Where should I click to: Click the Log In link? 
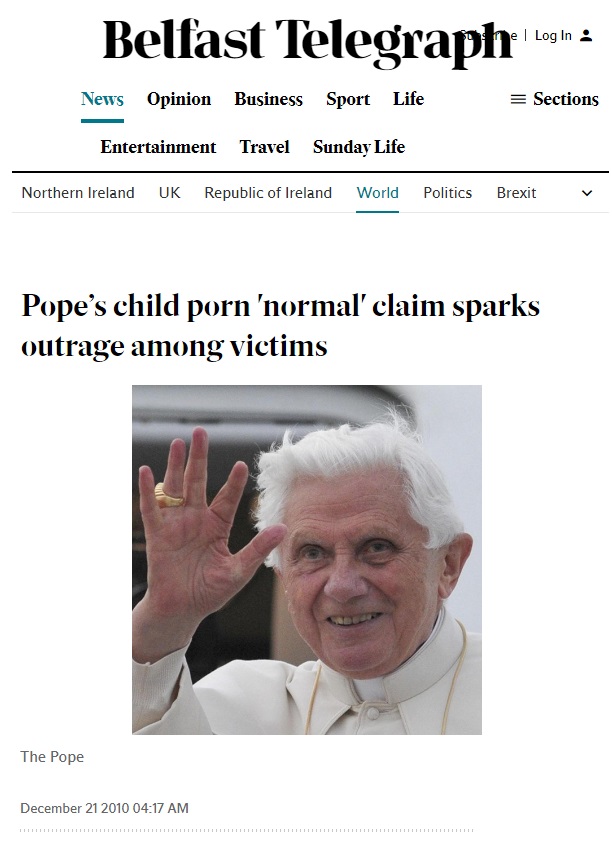point(553,36)
